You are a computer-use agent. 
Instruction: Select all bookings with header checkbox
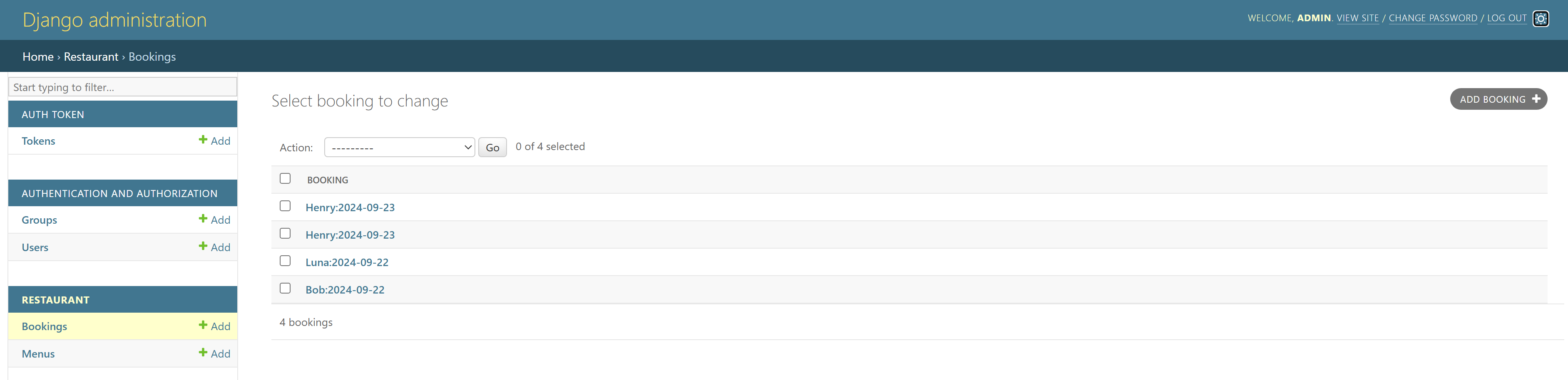(285, 179)
